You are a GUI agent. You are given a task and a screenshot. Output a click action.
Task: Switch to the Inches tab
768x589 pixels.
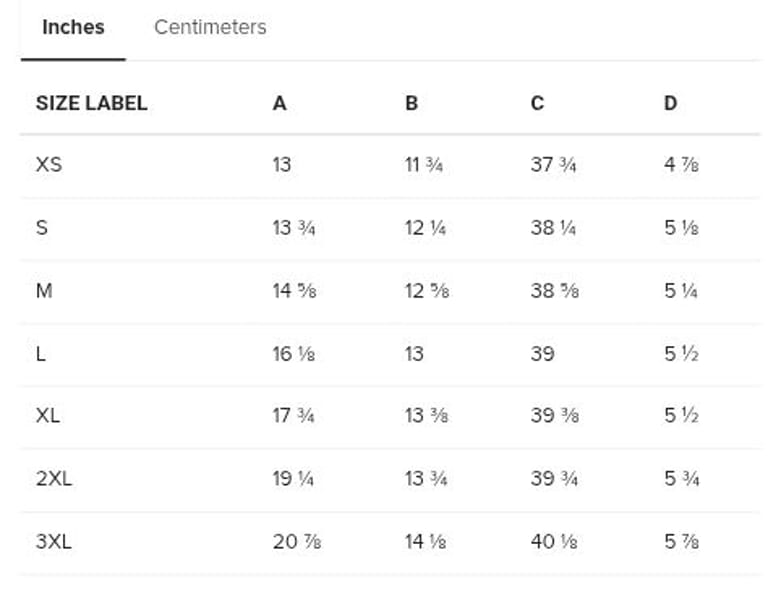(73, 27)
